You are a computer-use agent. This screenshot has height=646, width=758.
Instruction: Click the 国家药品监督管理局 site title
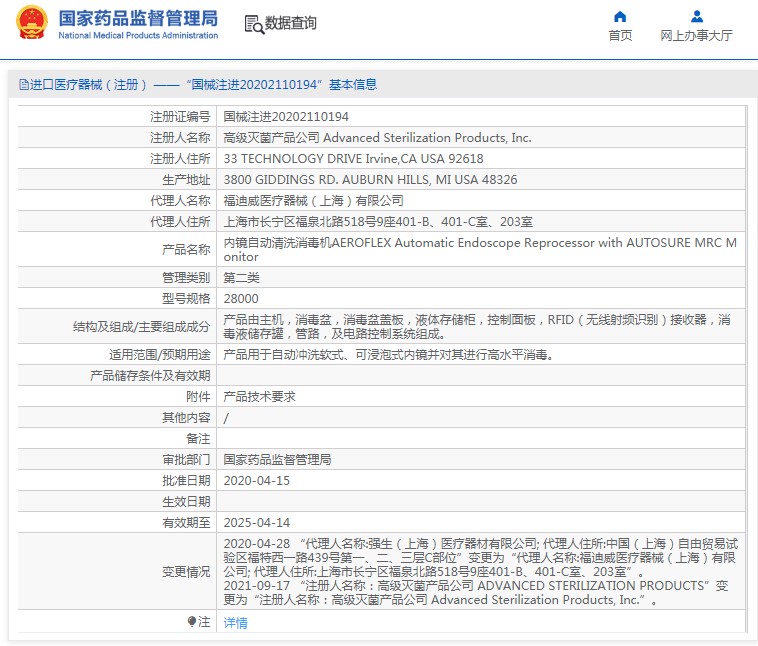point(138,17)
